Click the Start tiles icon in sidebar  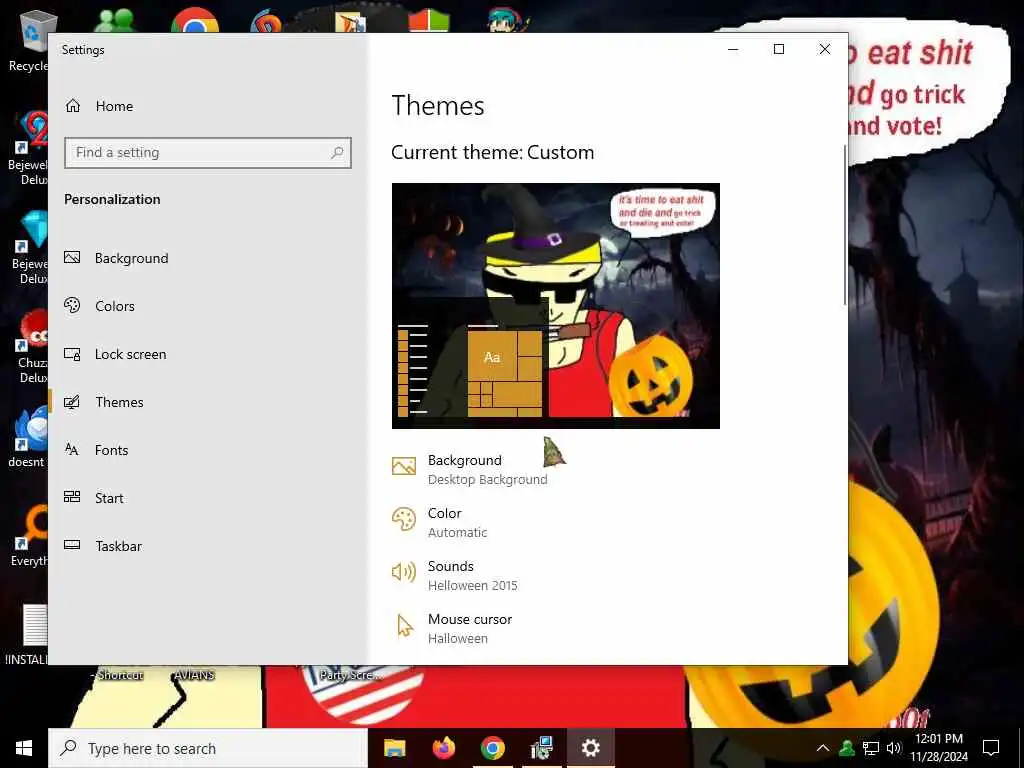(72, 497)
